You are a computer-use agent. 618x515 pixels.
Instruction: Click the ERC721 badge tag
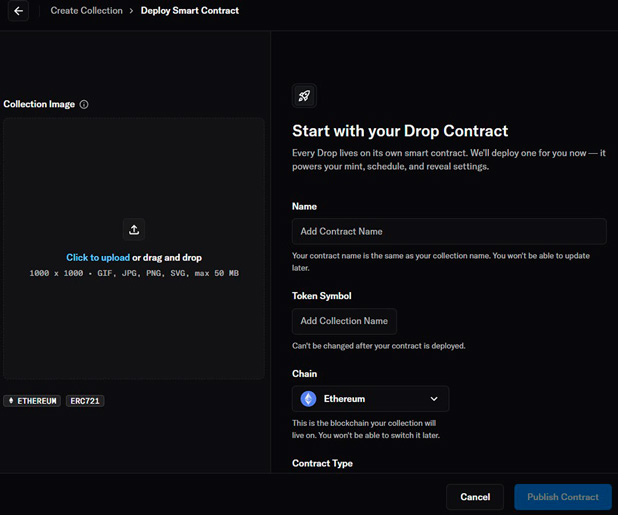point(85,401)
